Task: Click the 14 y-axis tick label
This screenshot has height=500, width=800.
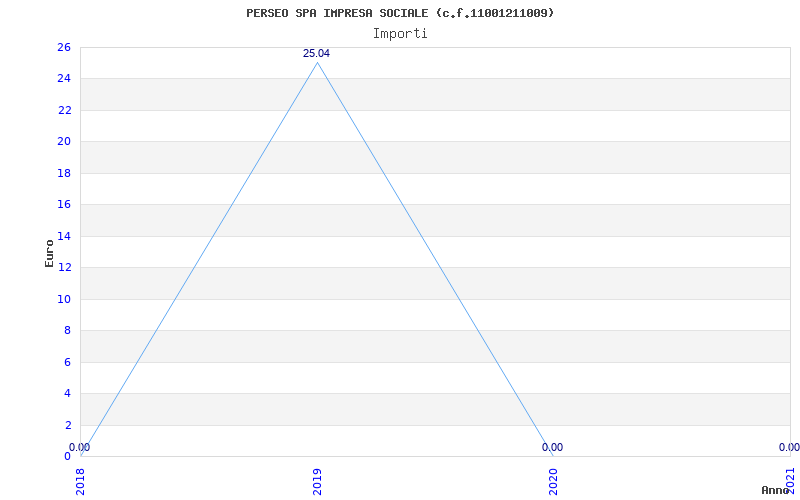Action: [x=64, y=236]
